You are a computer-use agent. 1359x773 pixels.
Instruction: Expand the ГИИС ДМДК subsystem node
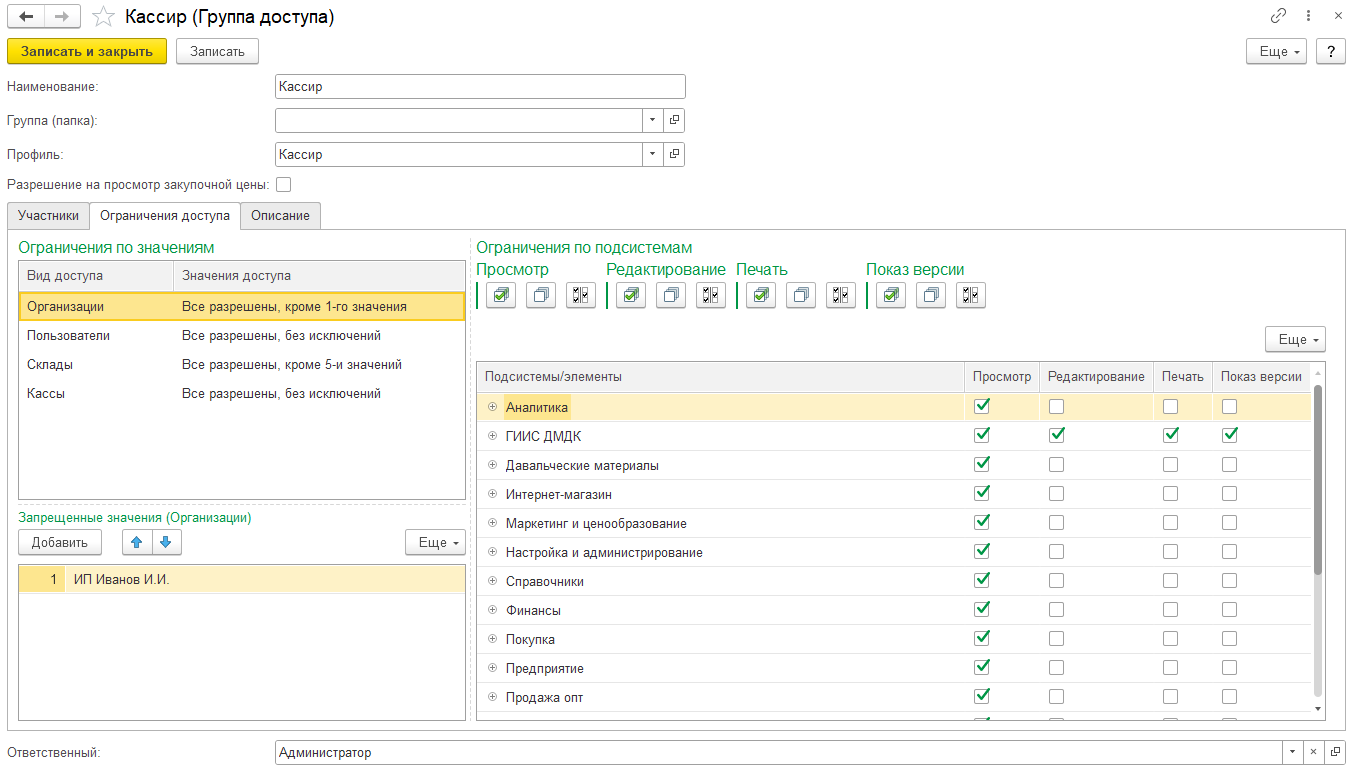492,436
